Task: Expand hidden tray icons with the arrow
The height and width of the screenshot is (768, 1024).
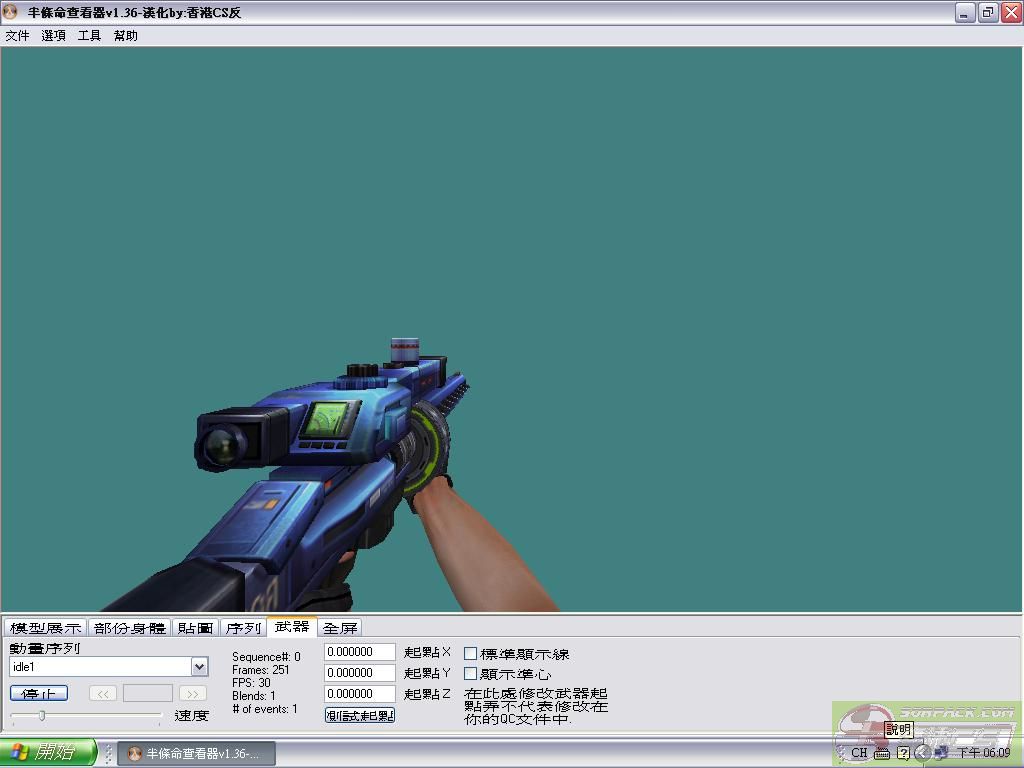Action: coord(922,753)
